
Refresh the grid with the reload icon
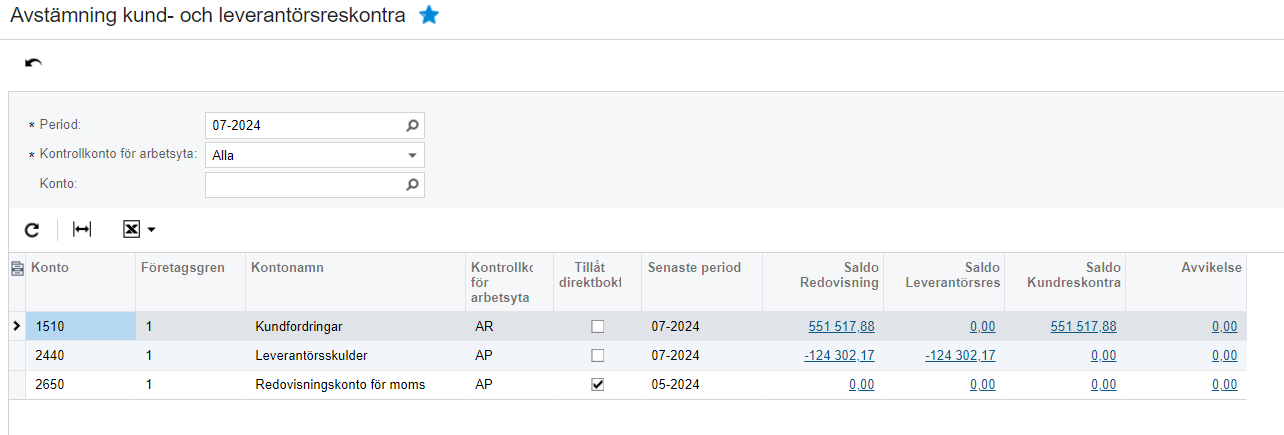tap(32, 229)
